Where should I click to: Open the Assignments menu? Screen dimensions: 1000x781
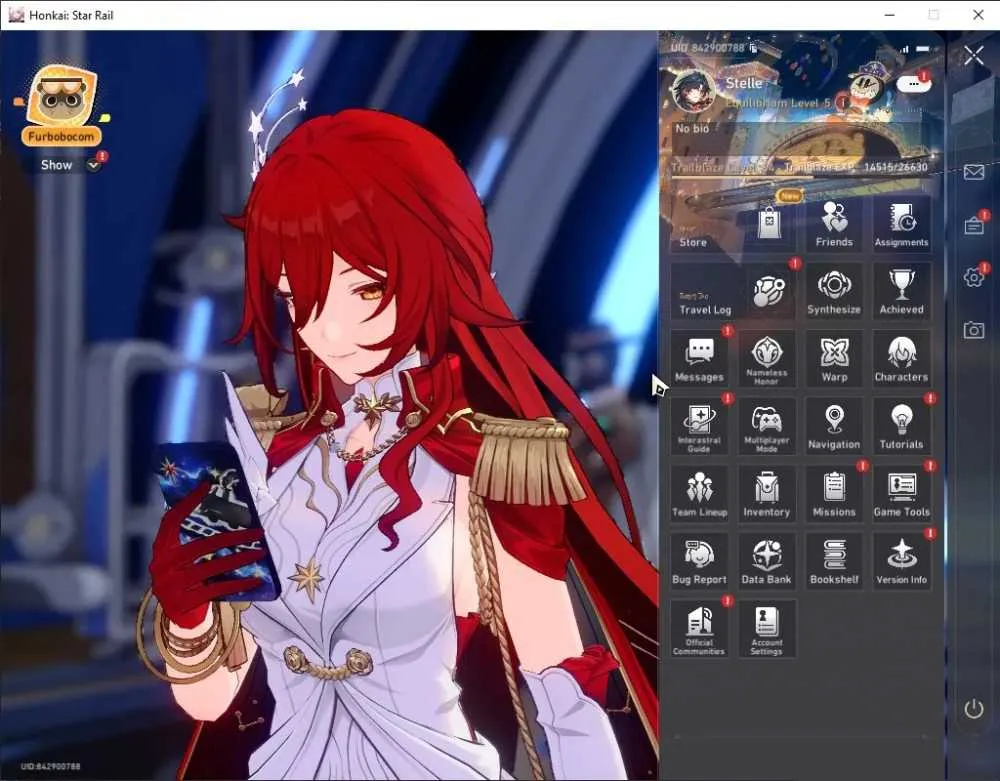click(902, 224)
